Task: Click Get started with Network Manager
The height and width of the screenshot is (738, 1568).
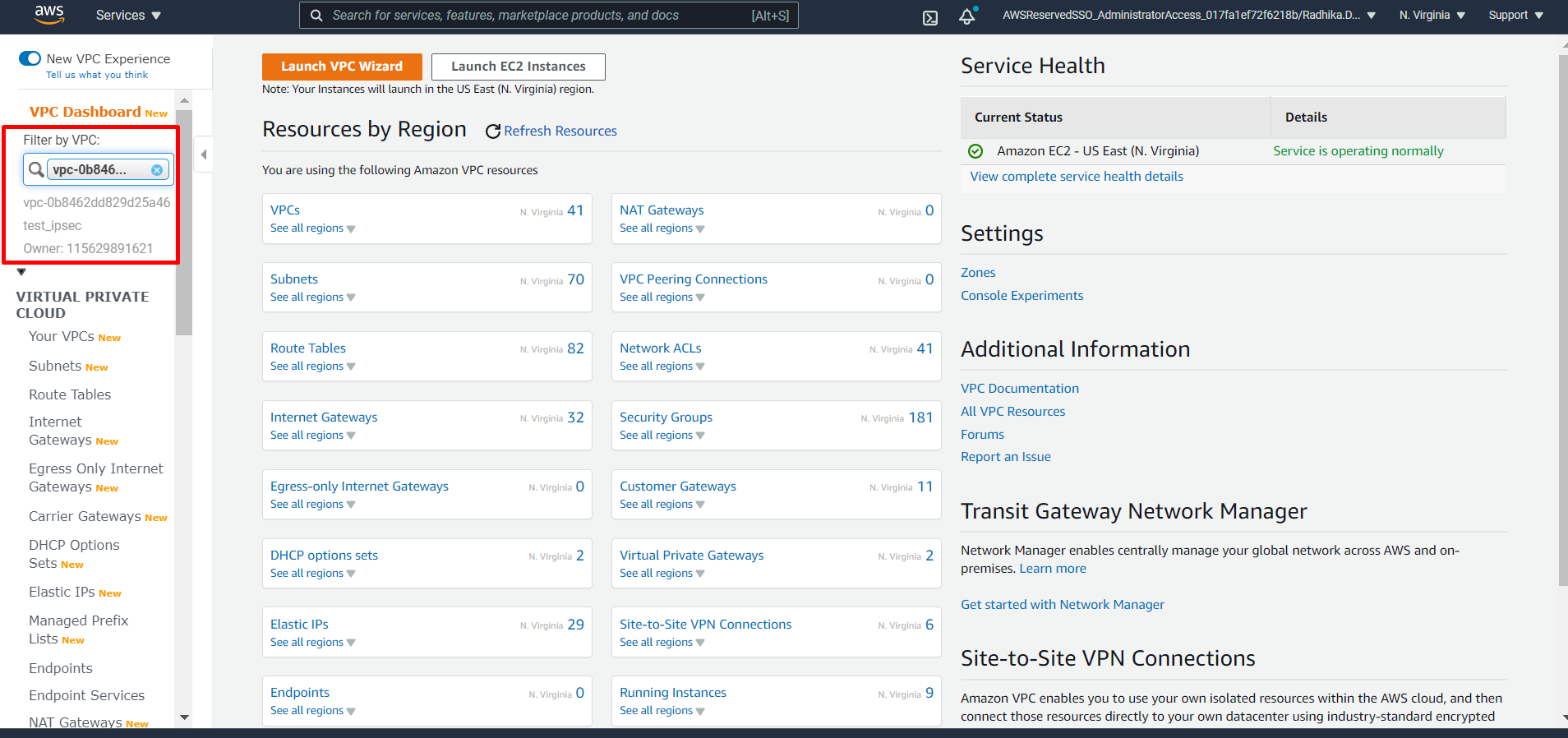Action: click(1063, 605)
